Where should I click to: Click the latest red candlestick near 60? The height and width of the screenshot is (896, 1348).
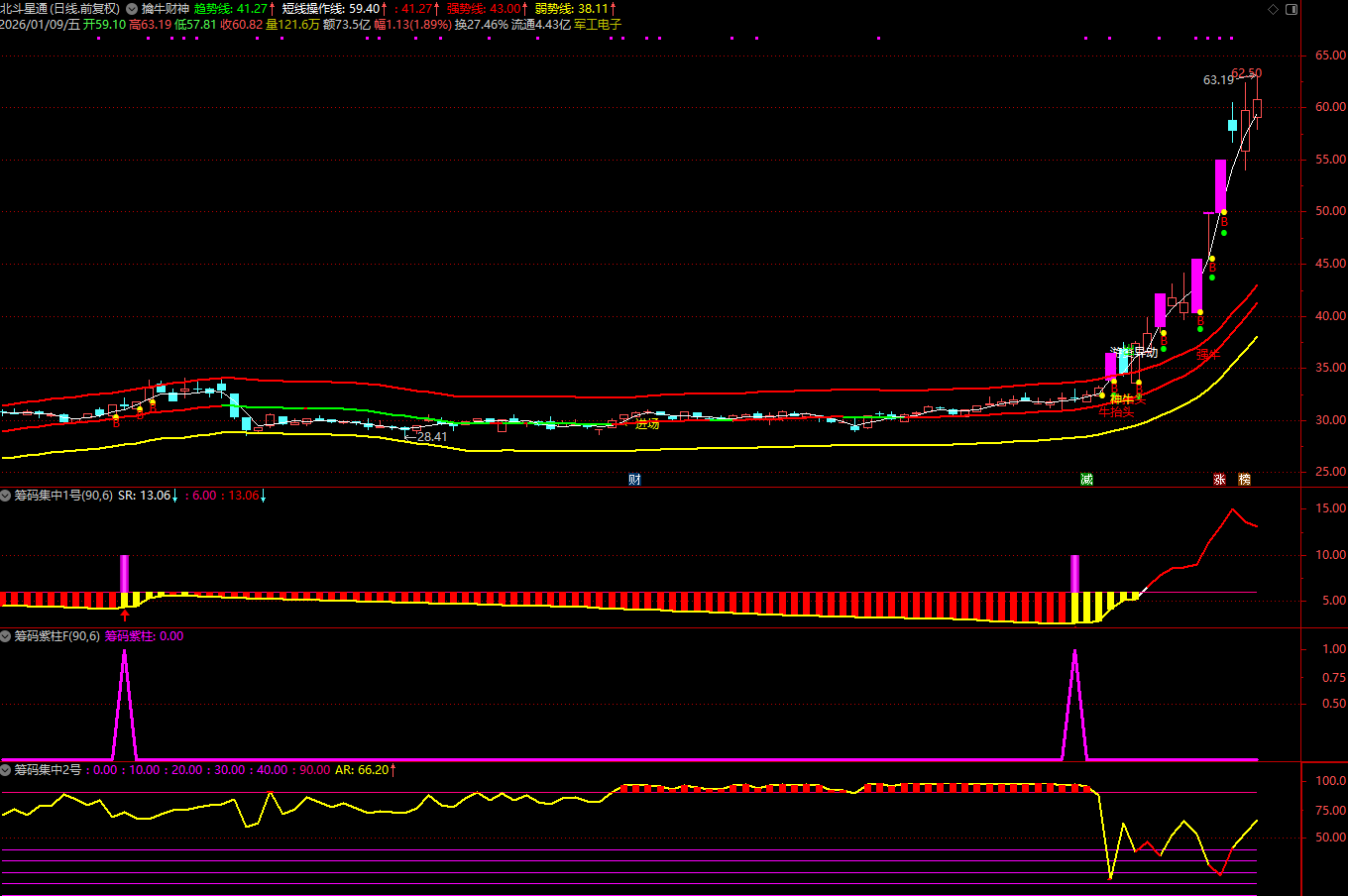[x=1257, y=108]
